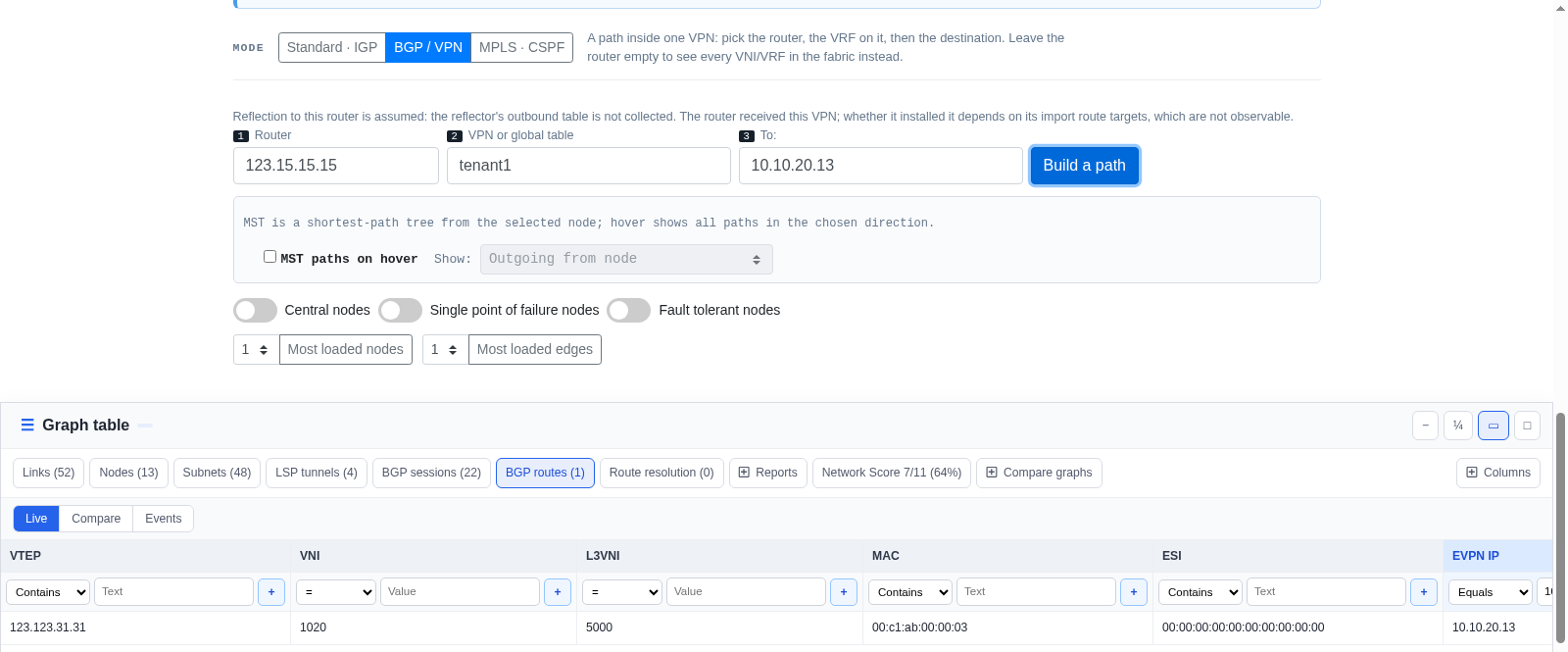1568x652 pixels.
Task: Open the Route resolution (0) tab
Action: pyautogui.click(x=661, y=473)
